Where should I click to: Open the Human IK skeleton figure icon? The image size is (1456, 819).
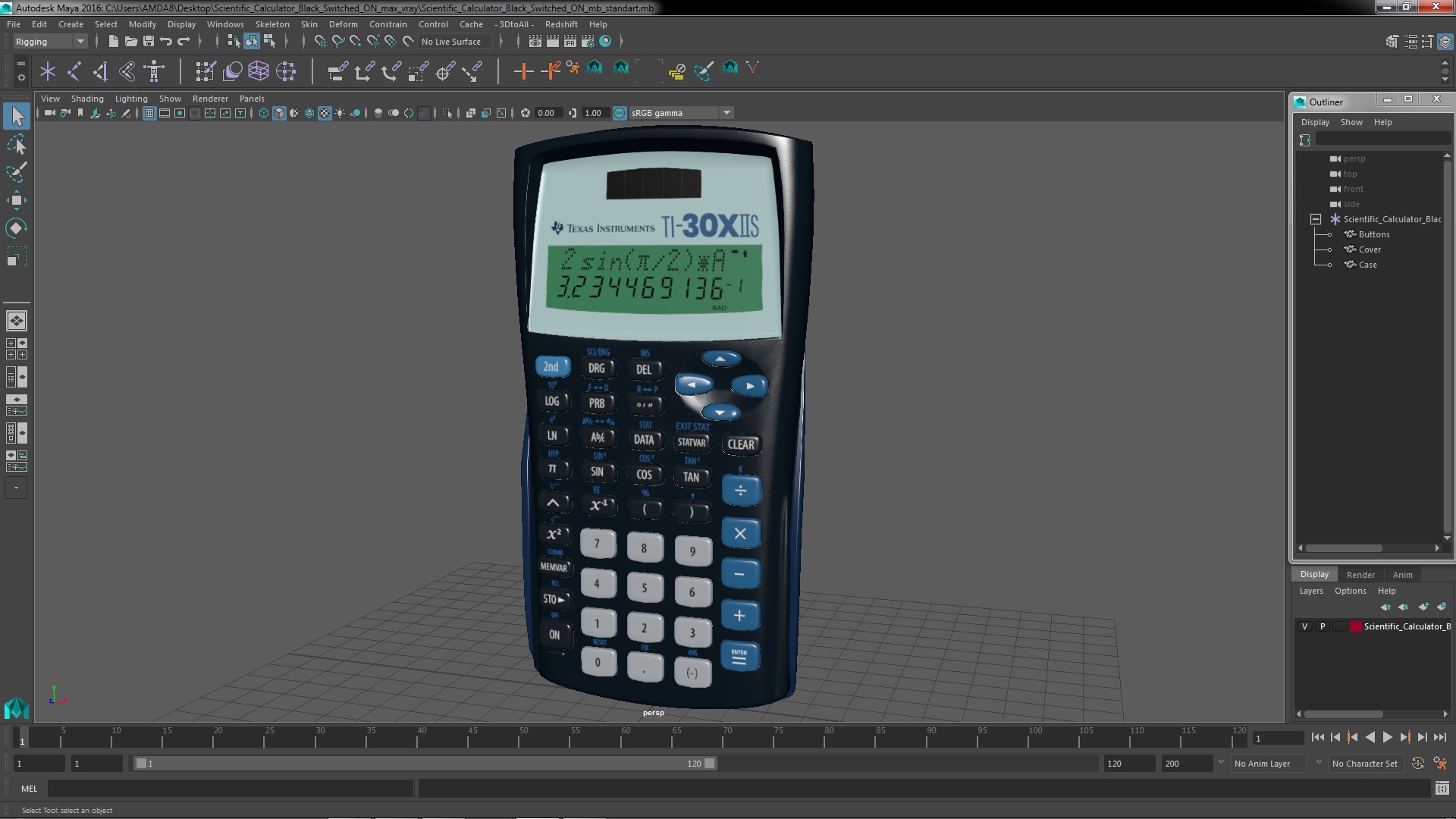click(154, 72)
